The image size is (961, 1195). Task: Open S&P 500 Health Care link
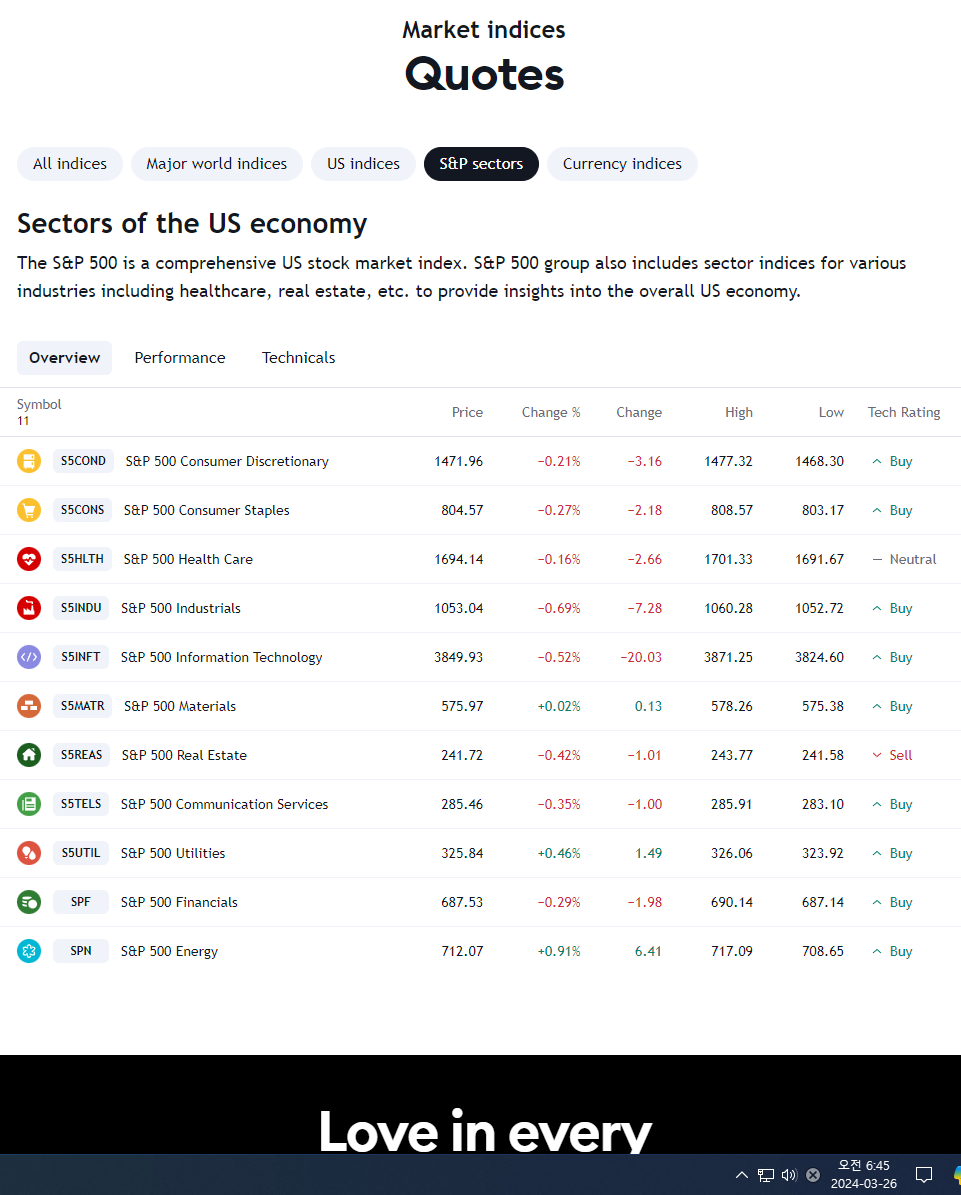pos(188,559)
